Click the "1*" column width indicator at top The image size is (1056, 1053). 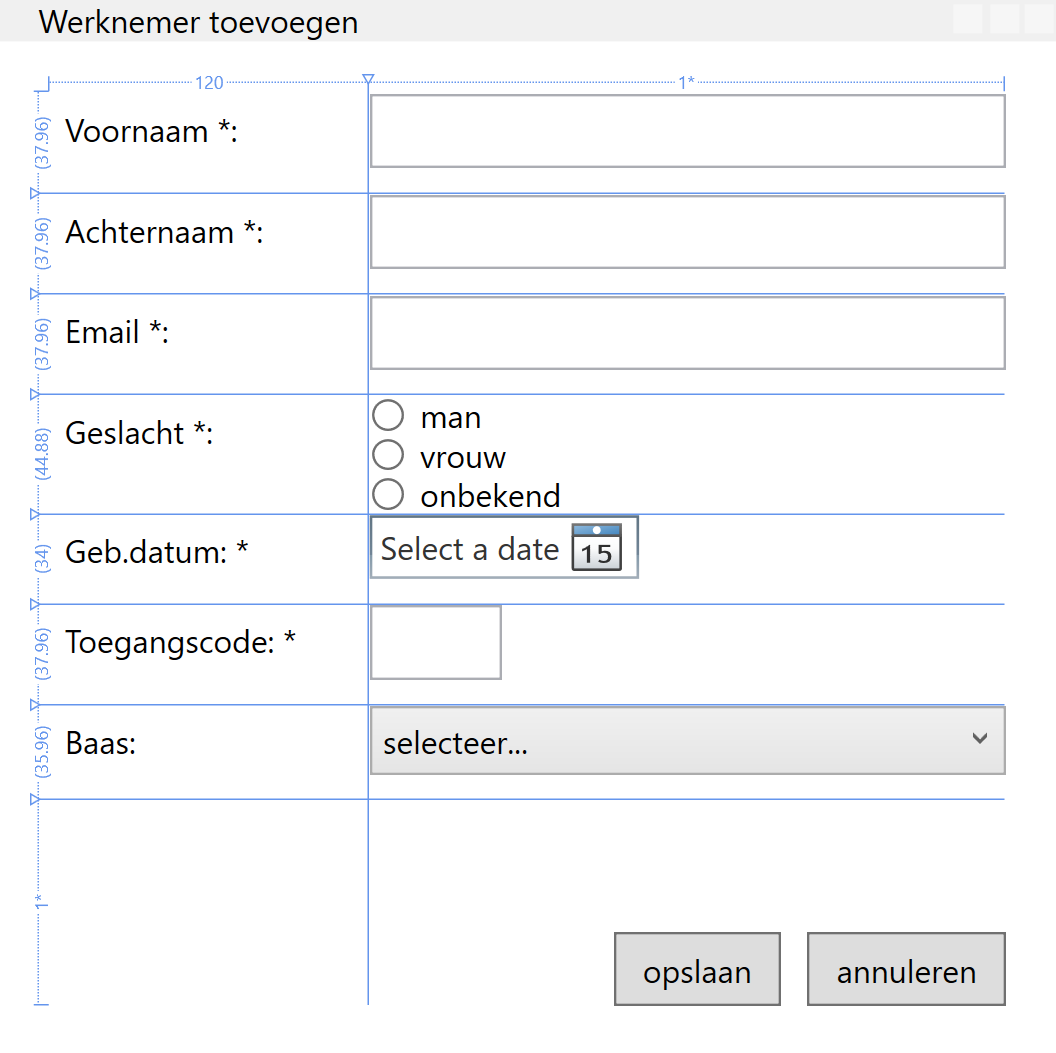[686, 83]
